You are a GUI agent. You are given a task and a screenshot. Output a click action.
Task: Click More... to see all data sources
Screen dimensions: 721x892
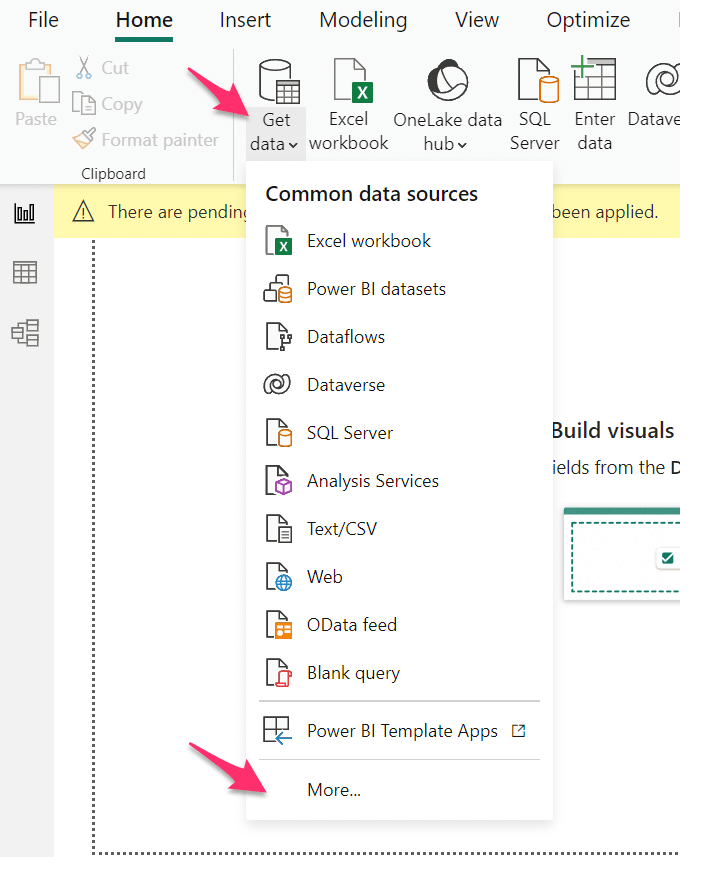click(x=399, y=790)
